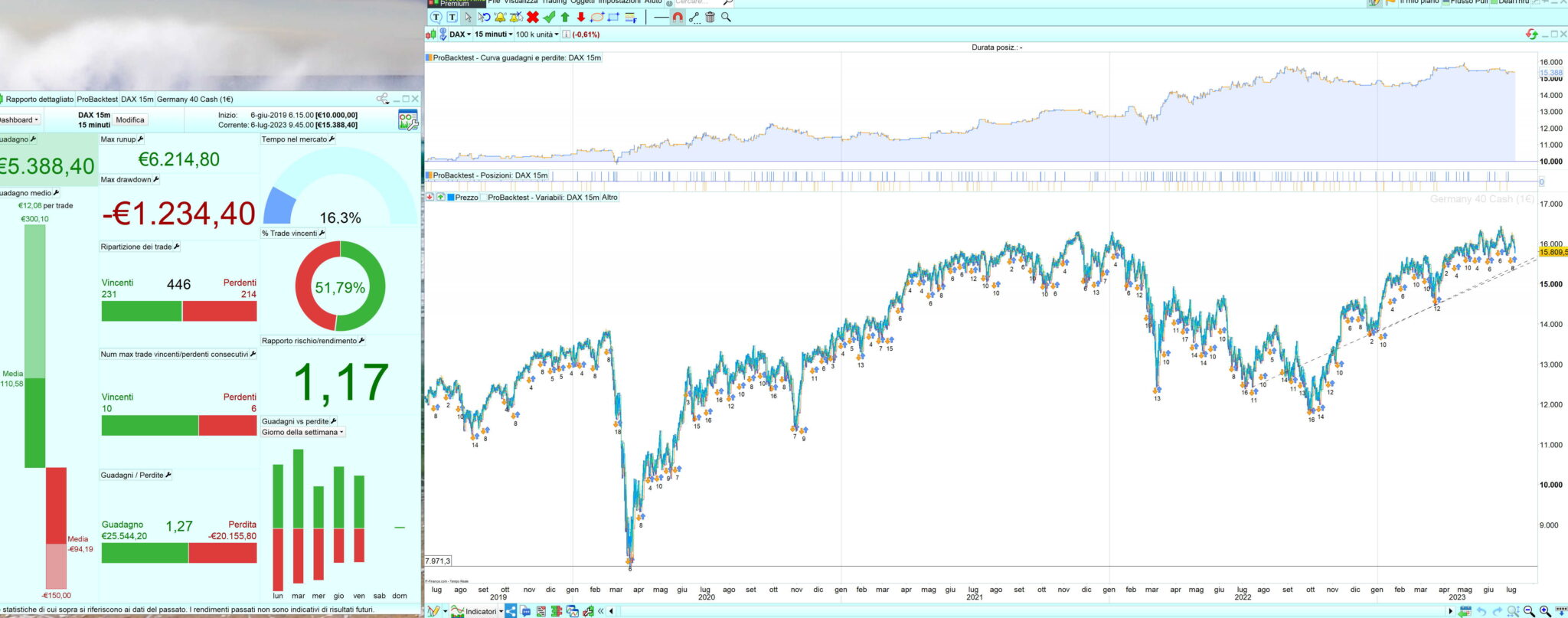Click the wrench next to % Trade vincenti
The height and width of the screenshot is (618, 1568).
coord(322,233)
